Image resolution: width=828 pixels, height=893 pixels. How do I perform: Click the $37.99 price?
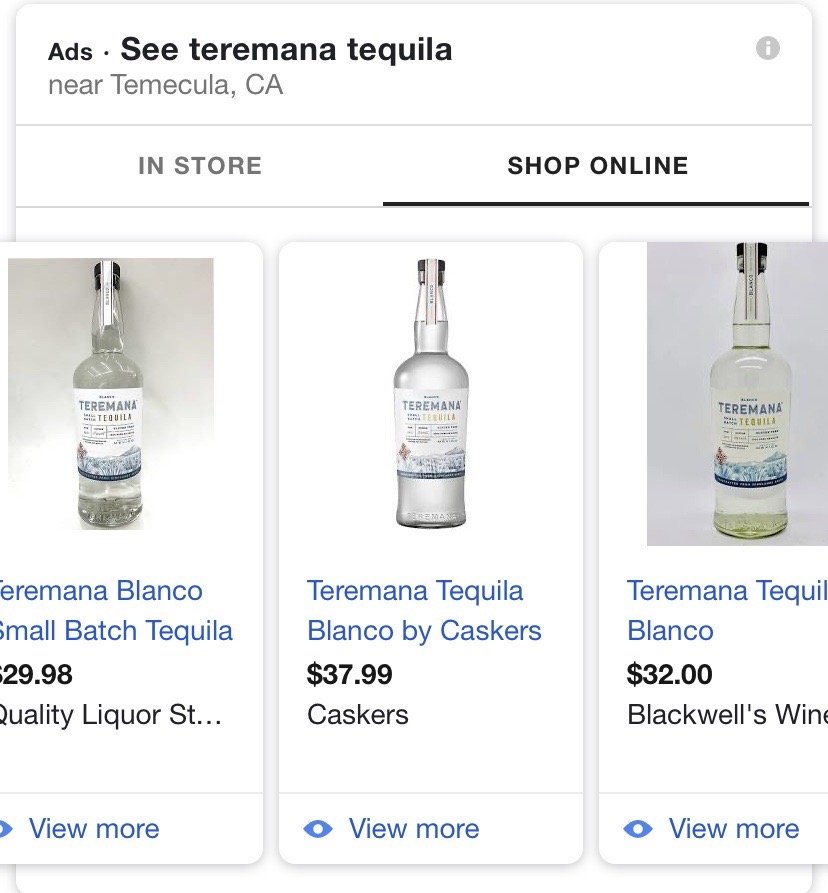pyautogui.click(x=350, y=674)
